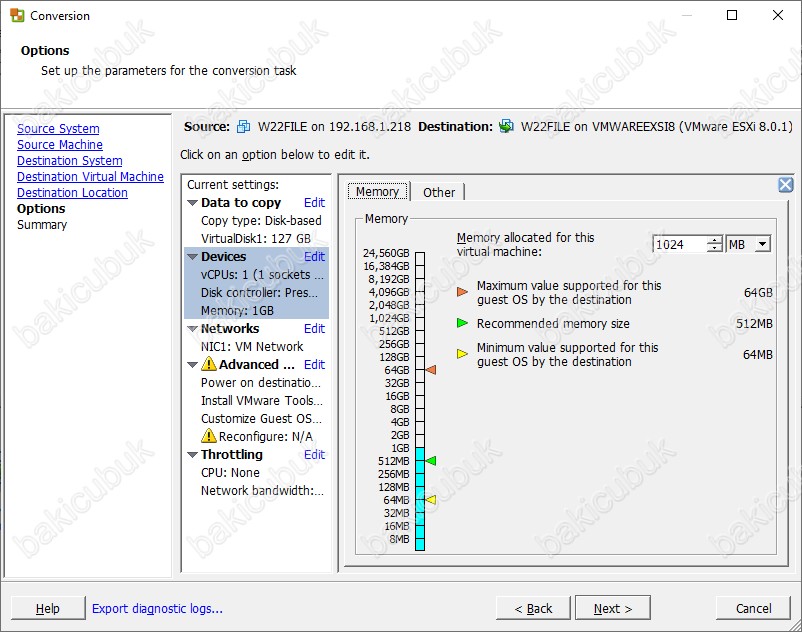Edit the Devices settings
802x632 pixels.
[314, 257]
